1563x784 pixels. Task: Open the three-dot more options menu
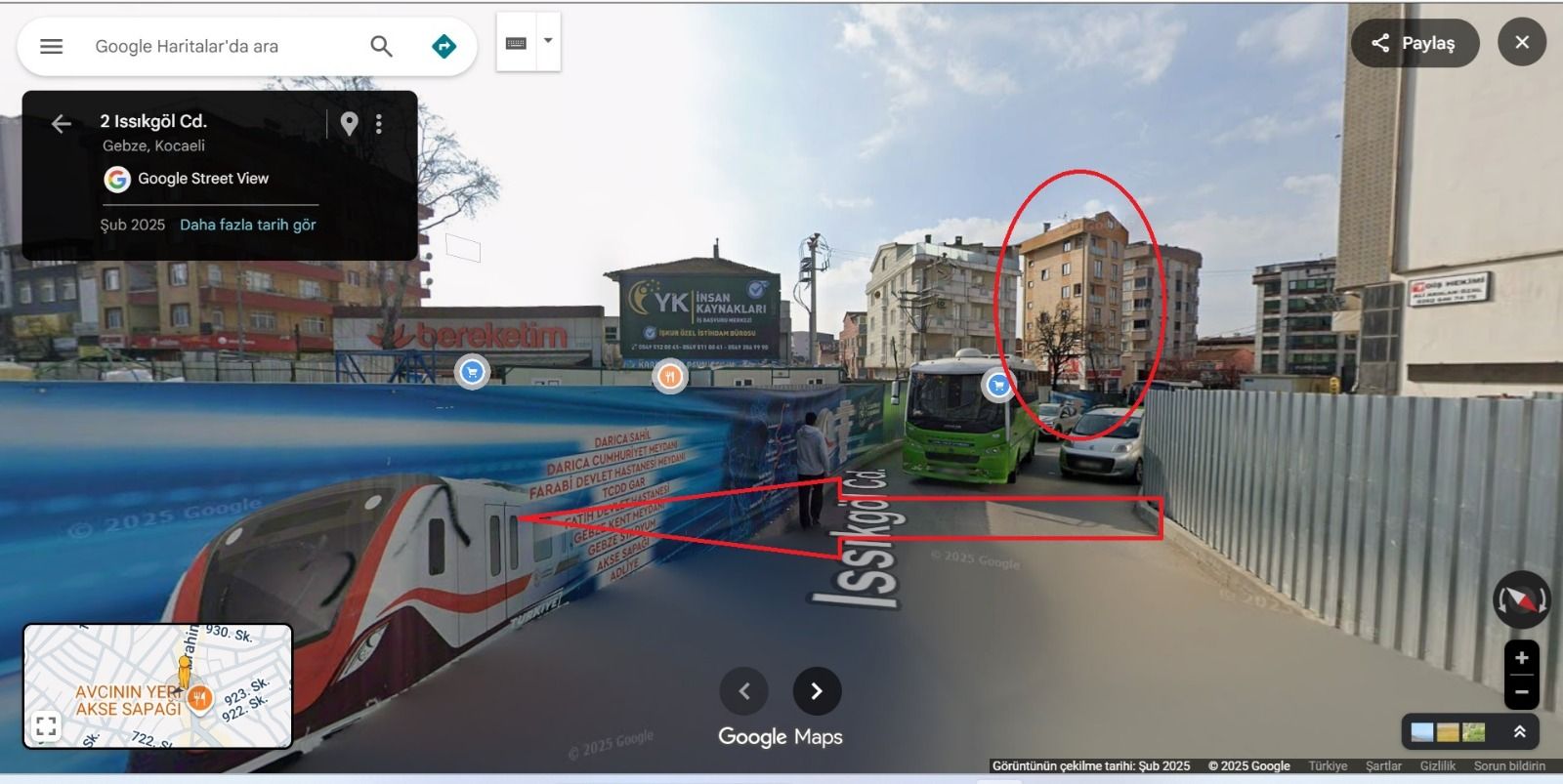(x=379, y=123)
